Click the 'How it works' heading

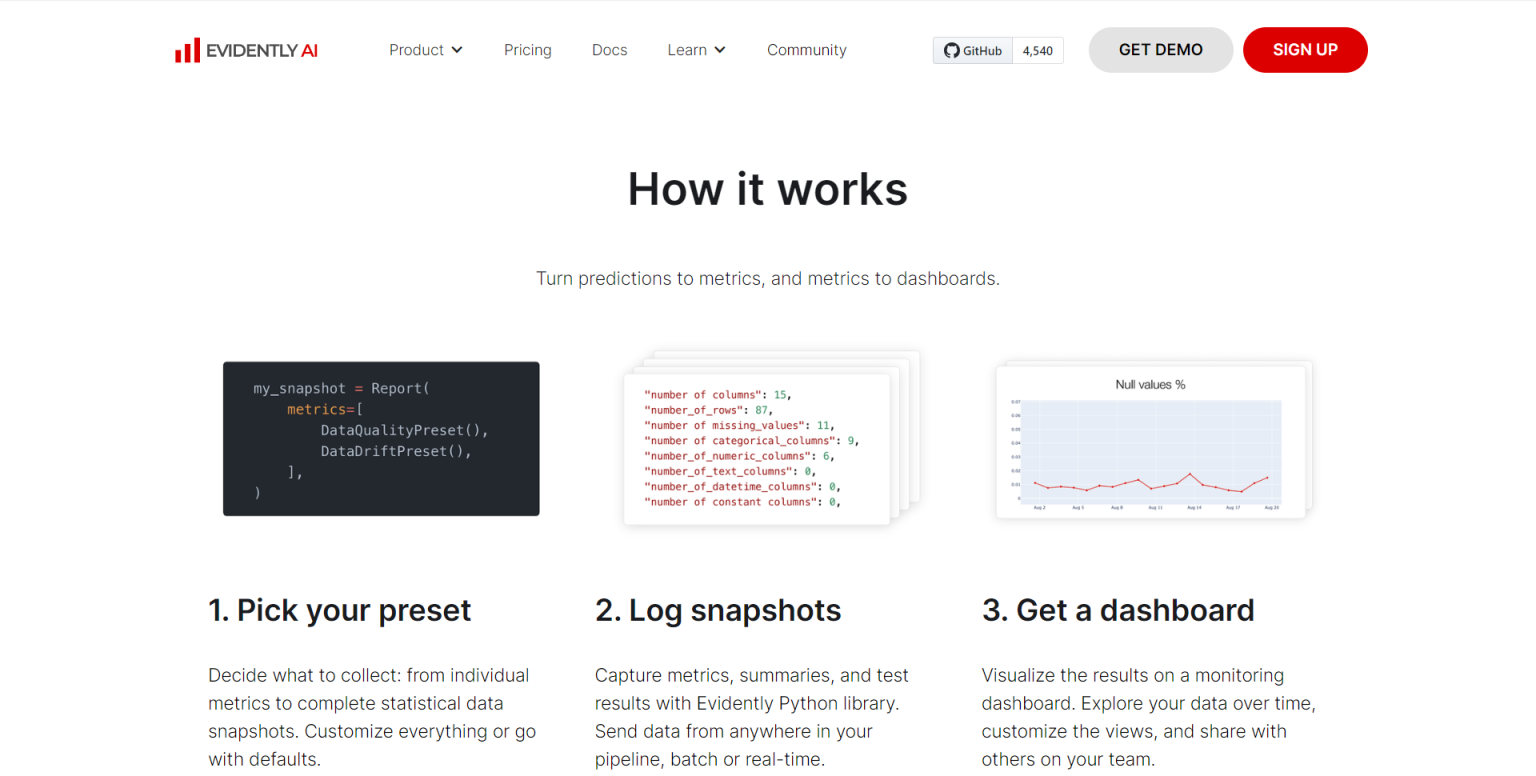point(767,189)
